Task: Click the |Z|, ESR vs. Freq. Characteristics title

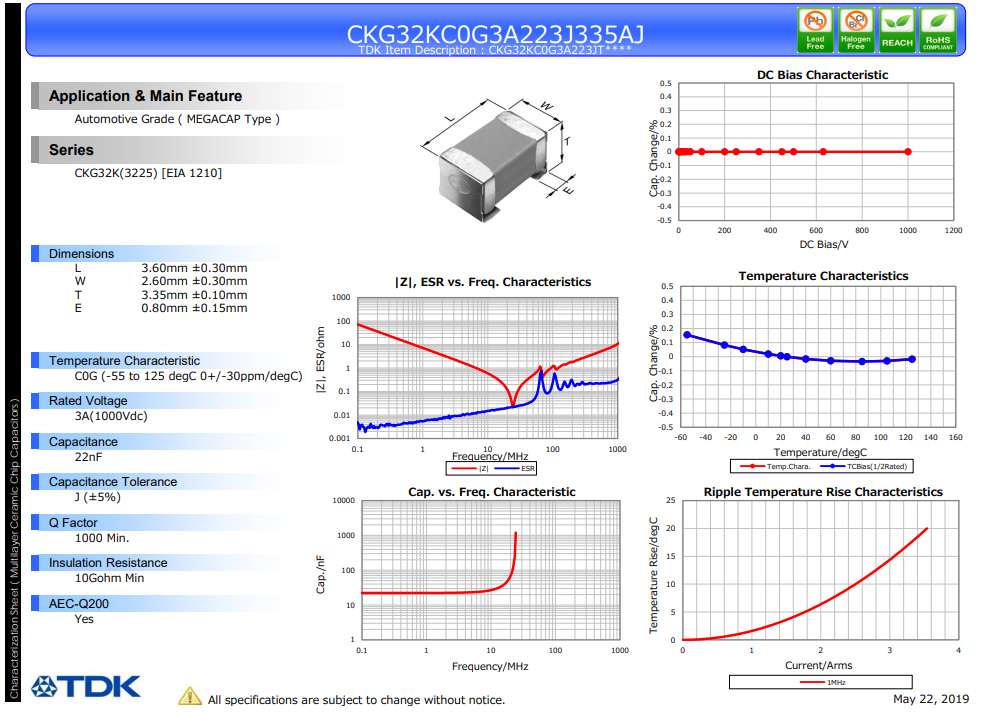Action: pos(493,282)
